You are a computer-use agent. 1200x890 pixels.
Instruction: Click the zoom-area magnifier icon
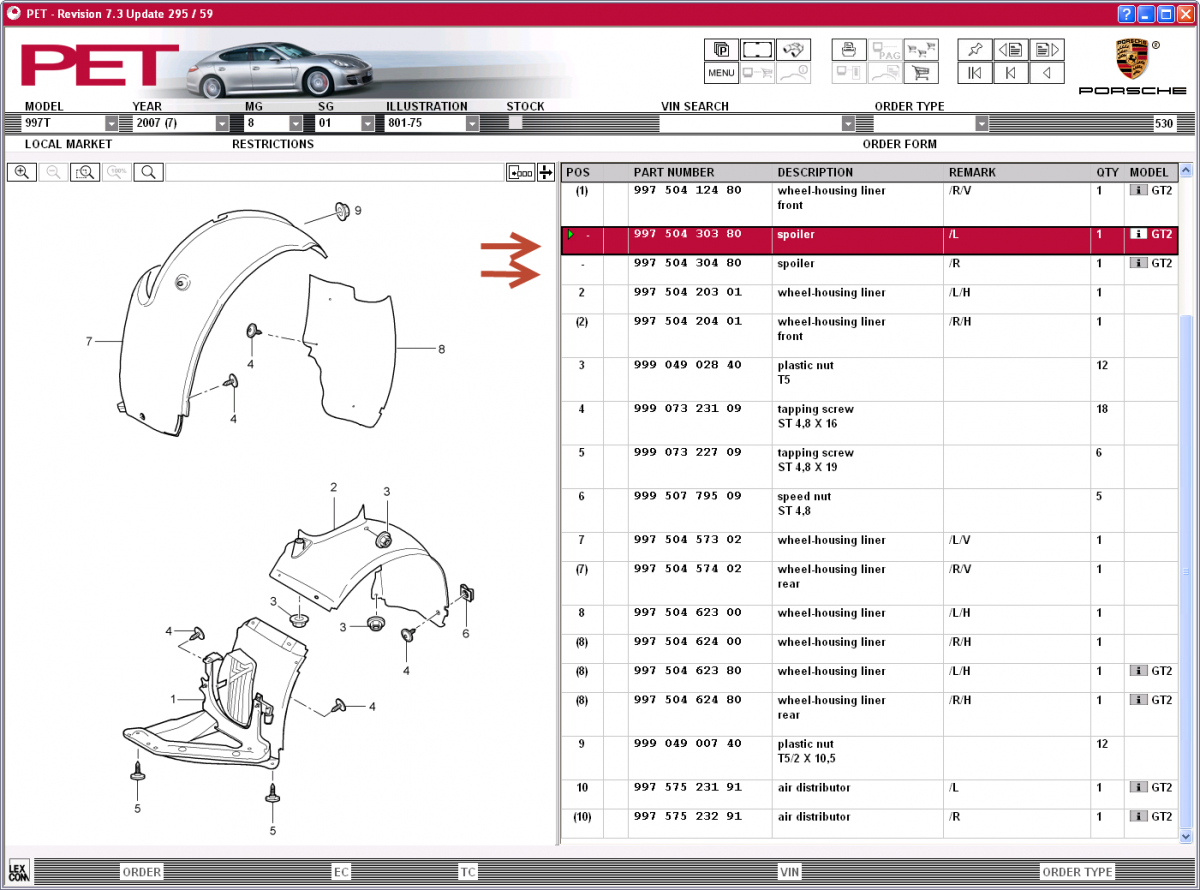tap(85, 172)
